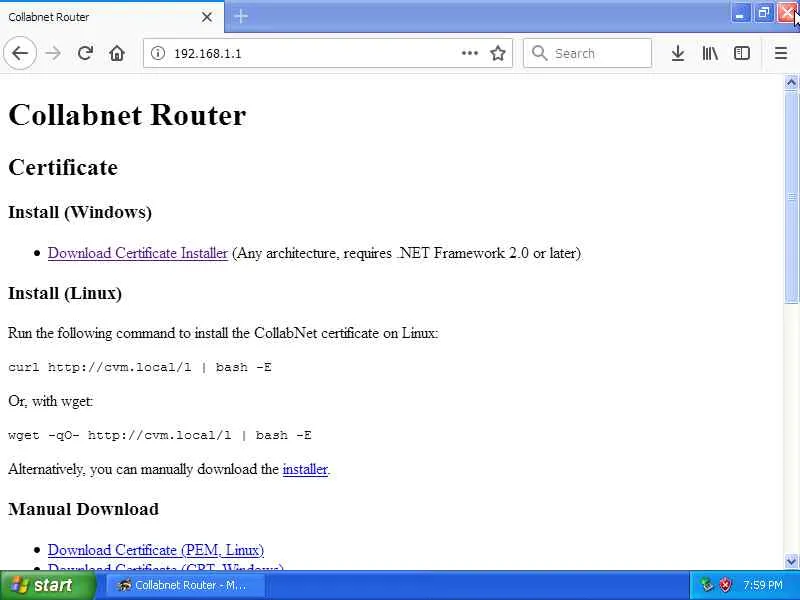
Task: Reload the current page
Action: [x=85, y=53]
